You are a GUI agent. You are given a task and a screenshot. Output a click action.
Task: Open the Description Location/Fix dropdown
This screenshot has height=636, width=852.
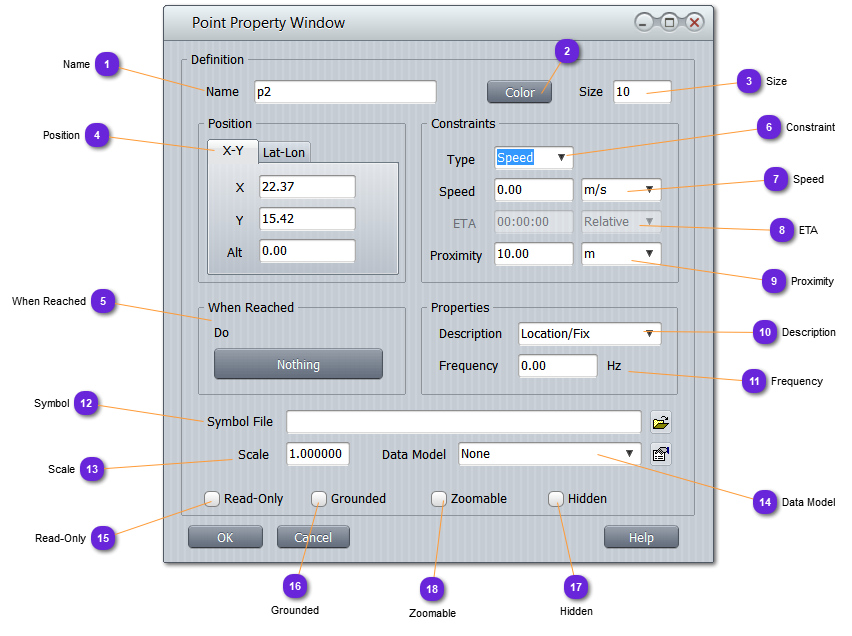(x=590, y=333)
